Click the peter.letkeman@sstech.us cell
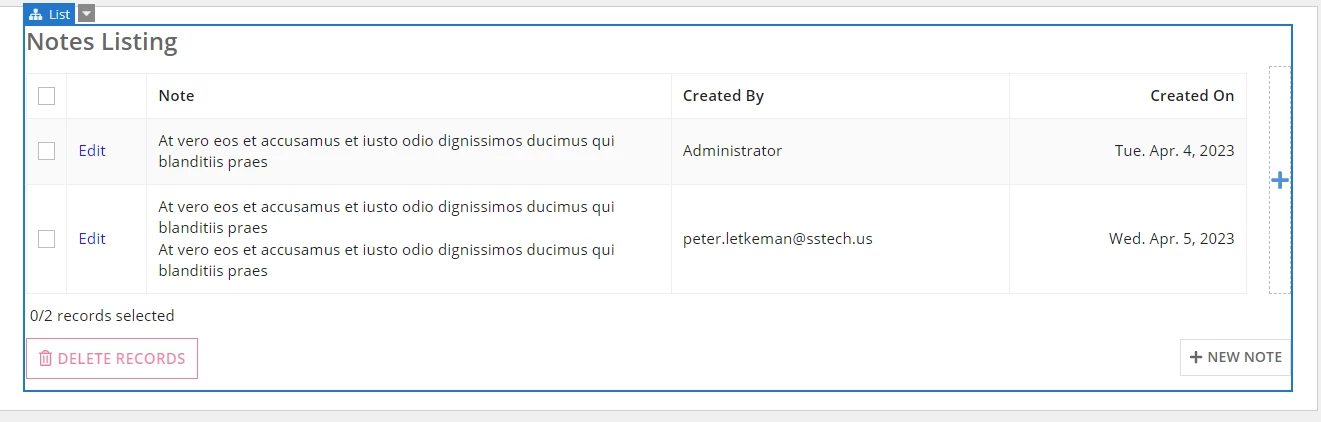The image size is (1321, 422). tap(778, 239)
